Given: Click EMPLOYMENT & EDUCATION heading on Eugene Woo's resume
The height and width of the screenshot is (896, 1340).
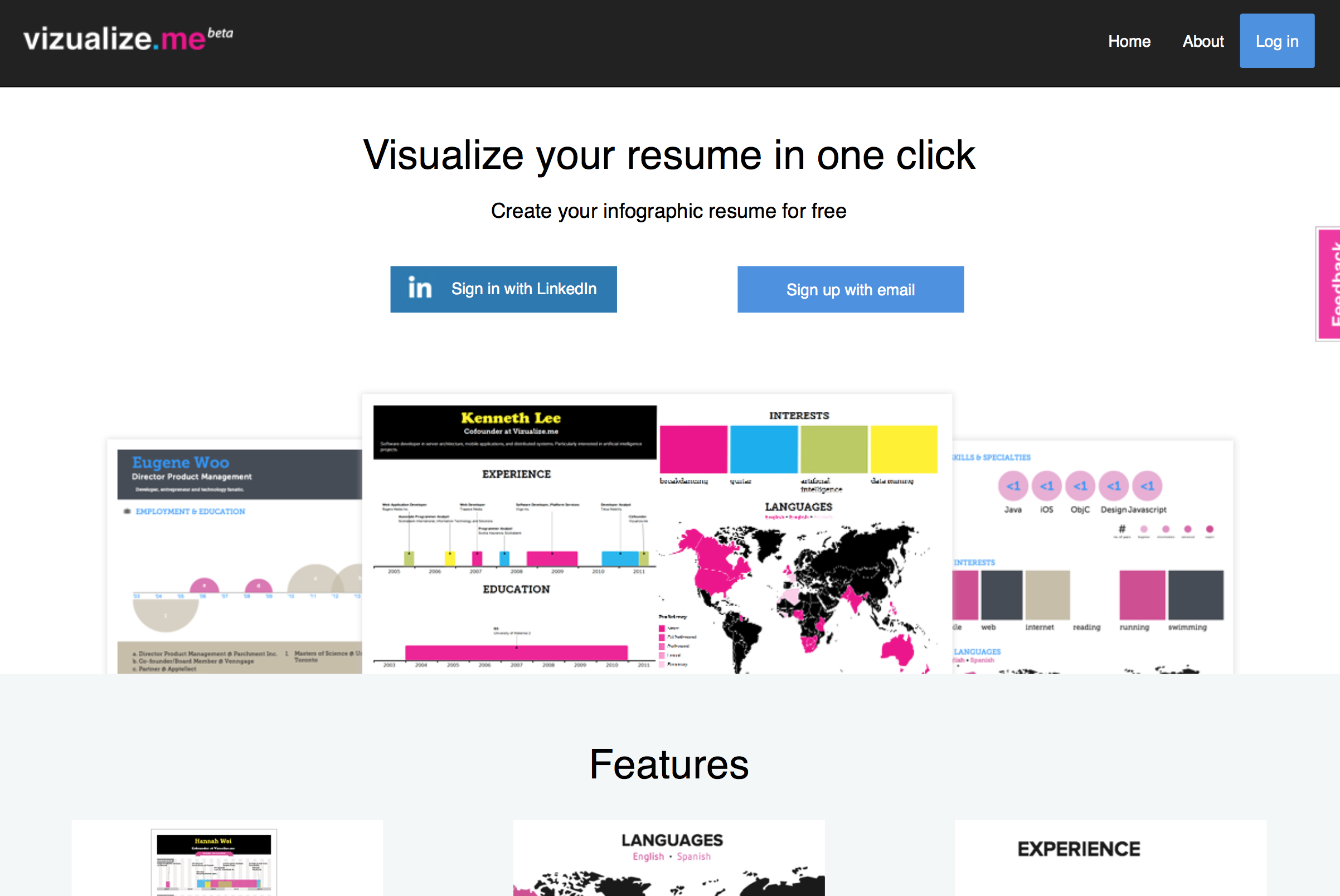Looking at the screenshot, I should pos(191,512).
